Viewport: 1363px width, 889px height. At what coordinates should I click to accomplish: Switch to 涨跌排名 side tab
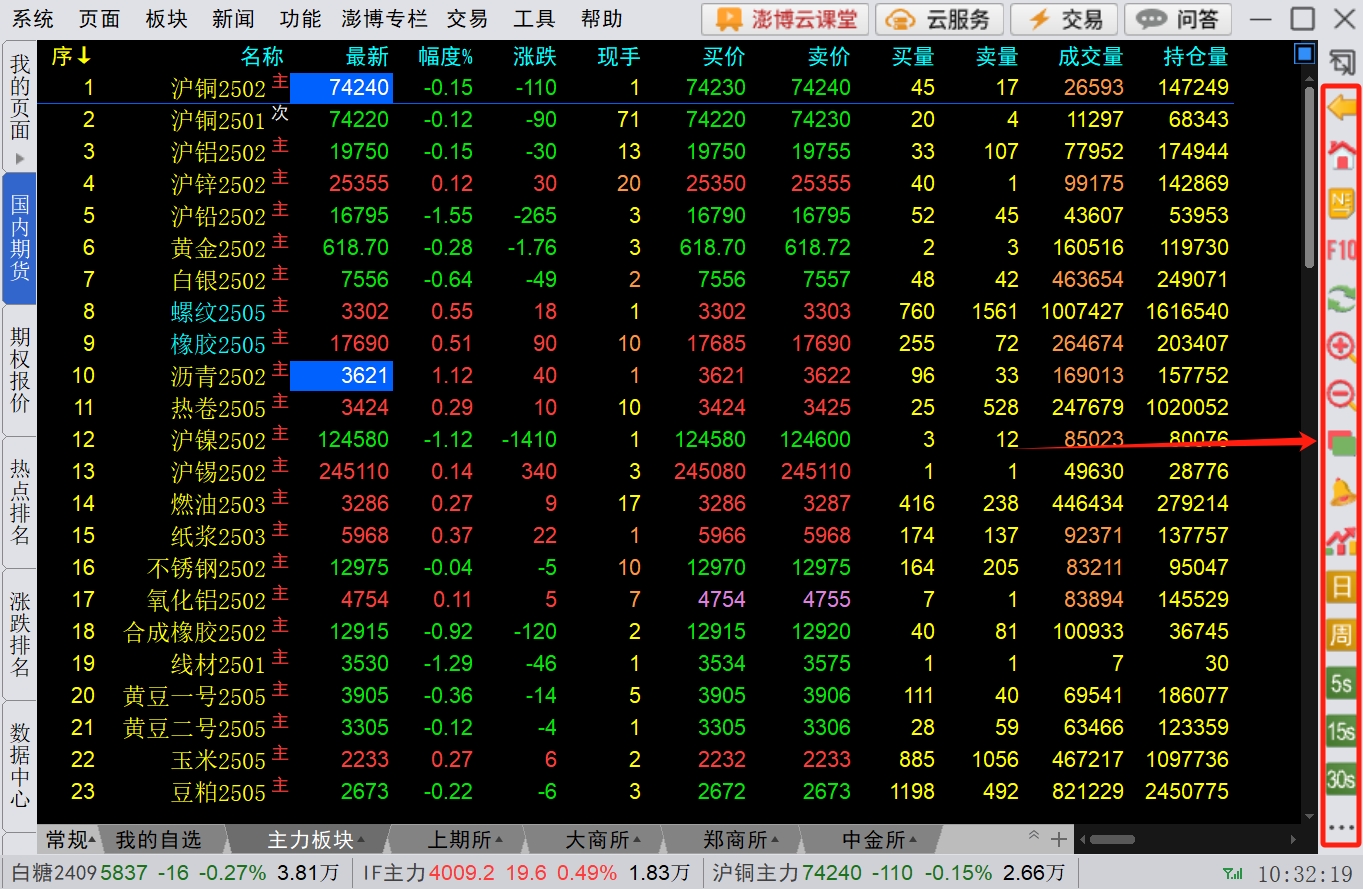point(20,634)
